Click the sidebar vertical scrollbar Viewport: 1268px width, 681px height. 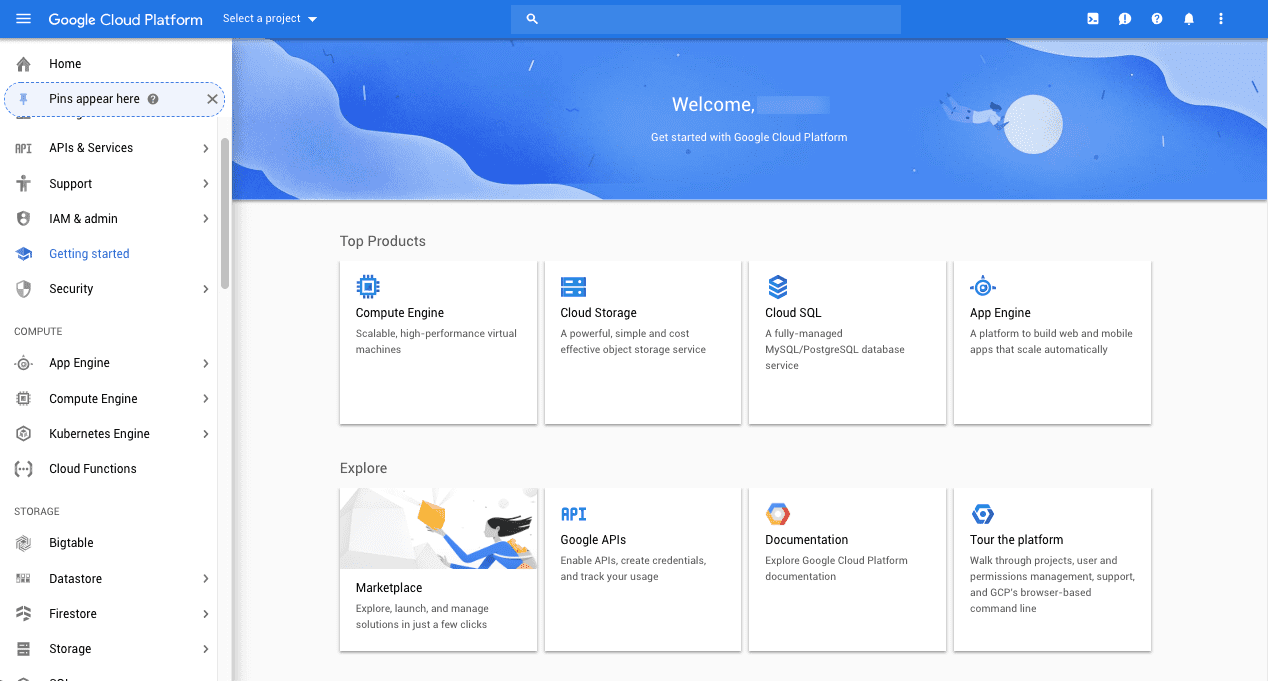[225, 214]
